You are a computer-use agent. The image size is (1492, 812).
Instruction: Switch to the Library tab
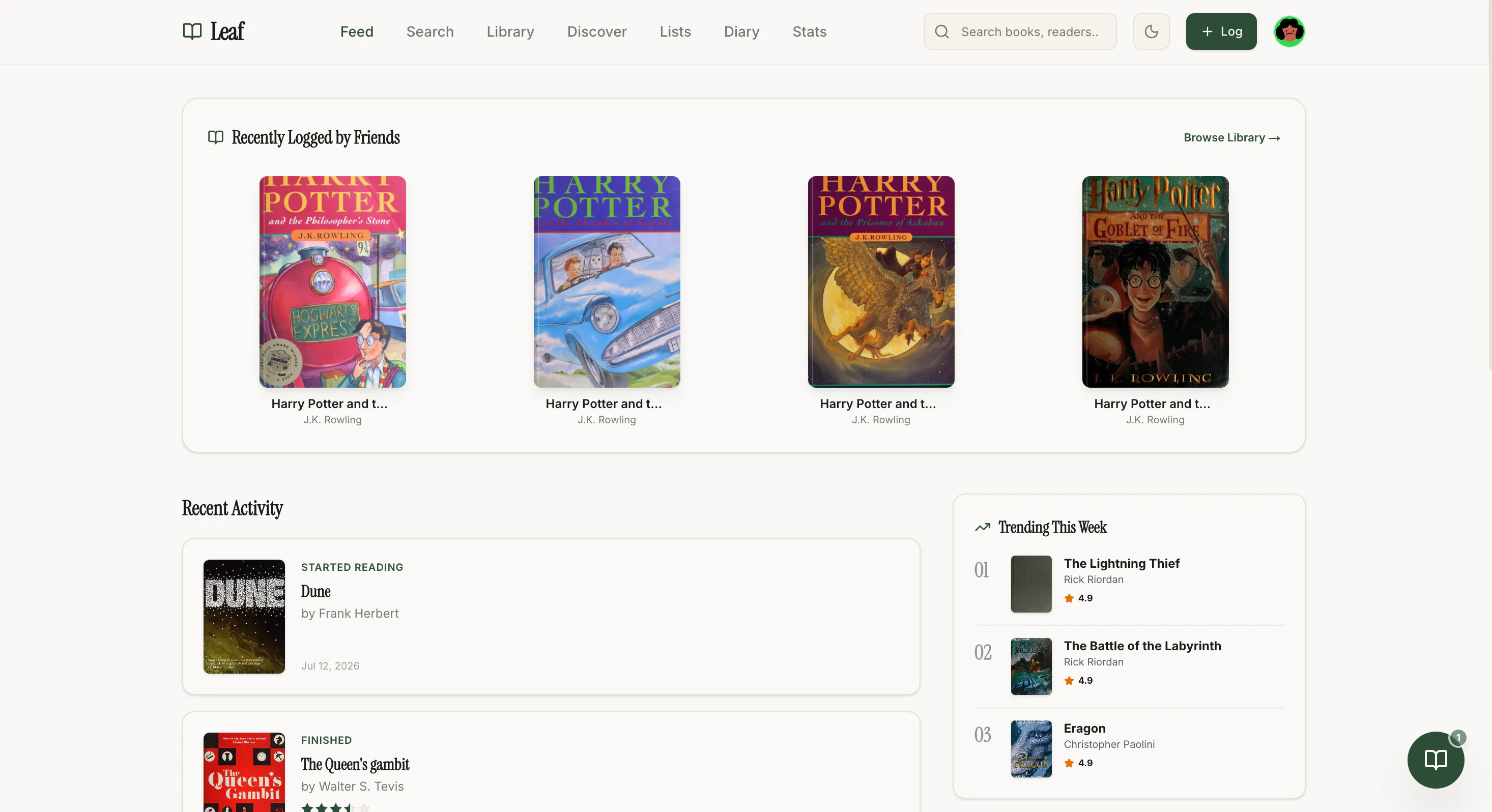pos(510,31)
